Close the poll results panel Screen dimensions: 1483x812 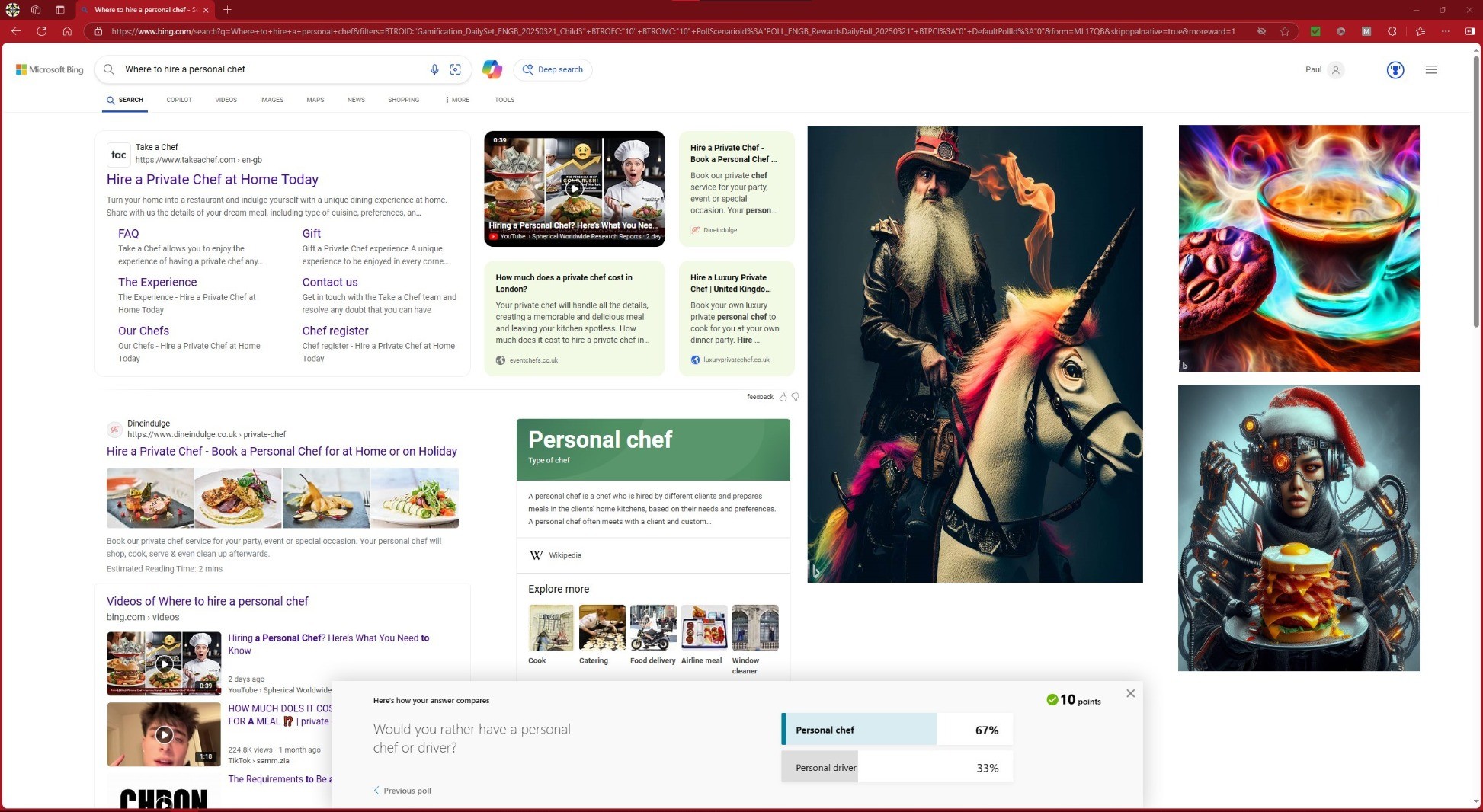tap(1130, 693)
